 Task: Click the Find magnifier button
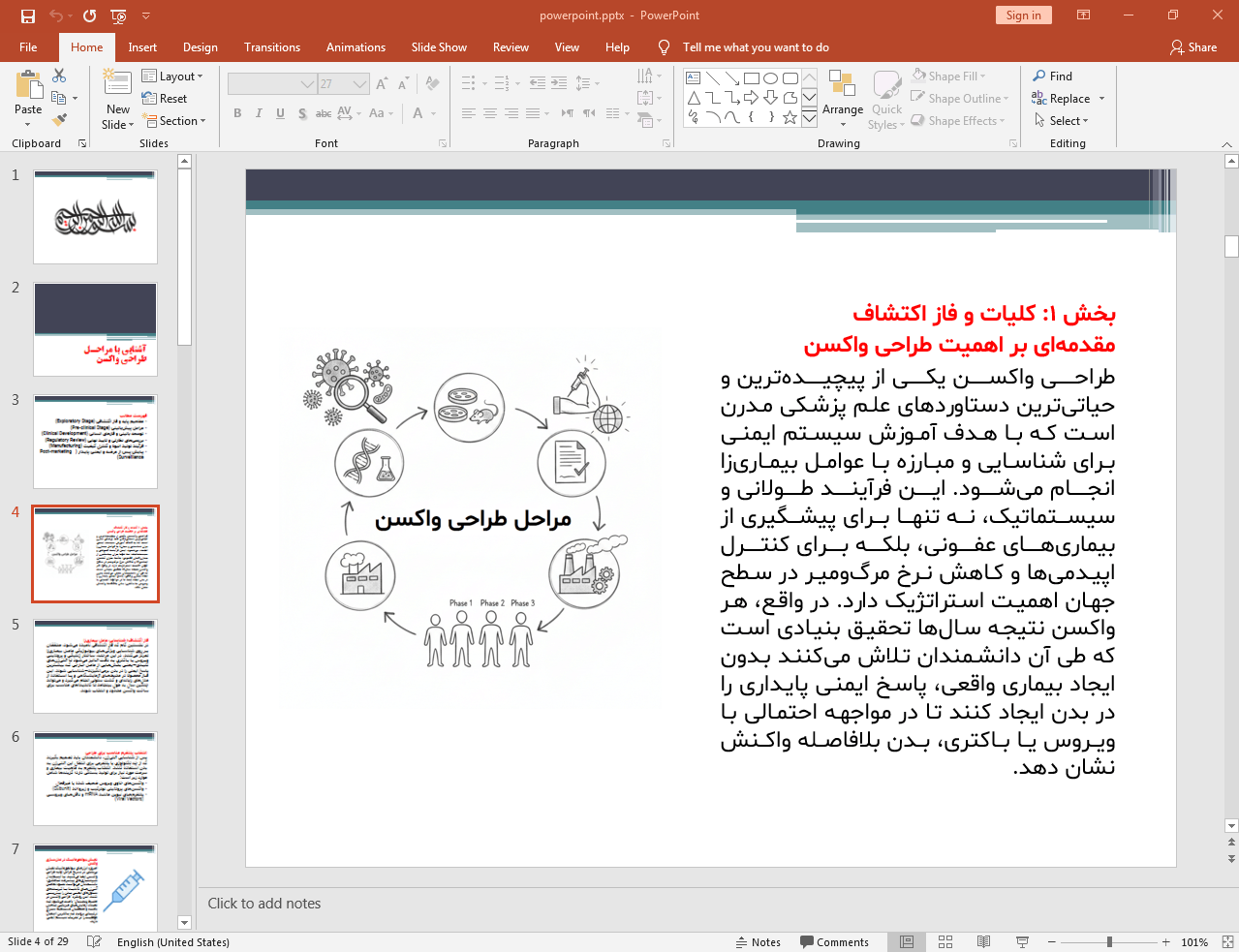point(1052,76)
